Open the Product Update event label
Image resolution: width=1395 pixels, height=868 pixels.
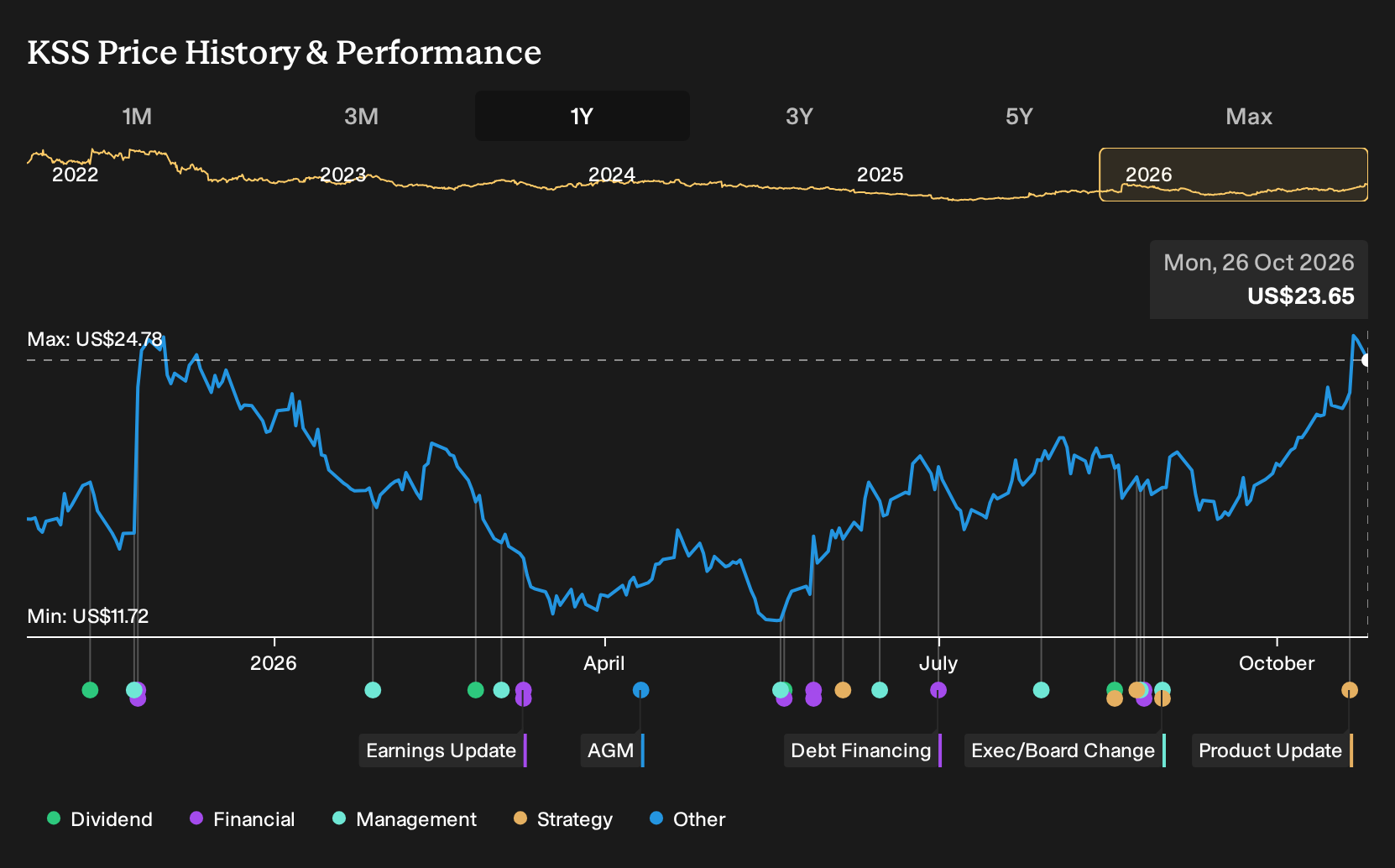tap(1272, 750)
